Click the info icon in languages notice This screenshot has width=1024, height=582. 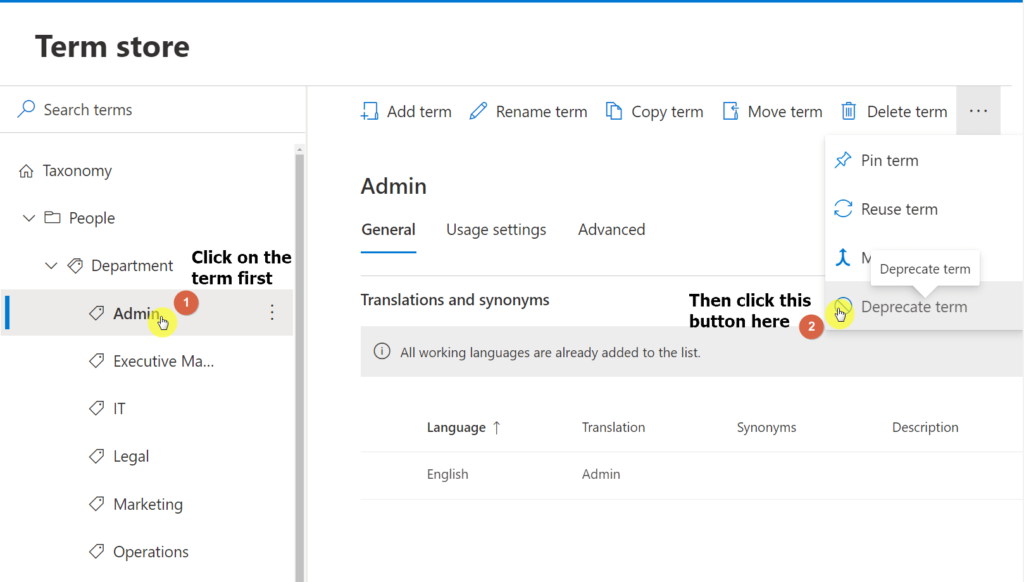tap(382, 351)
